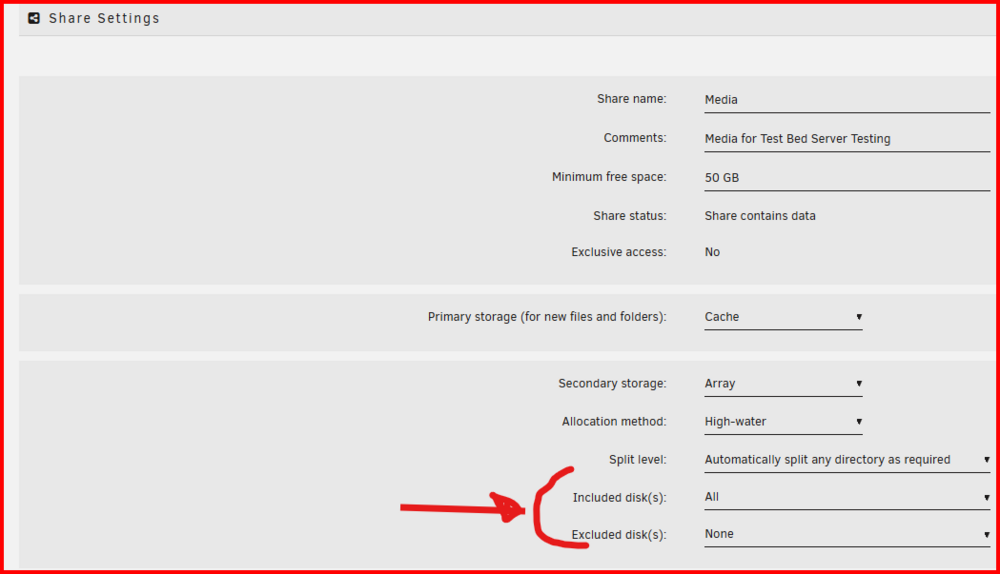
Task: Expand the Split level dropdown
Action: click(847, 460)
